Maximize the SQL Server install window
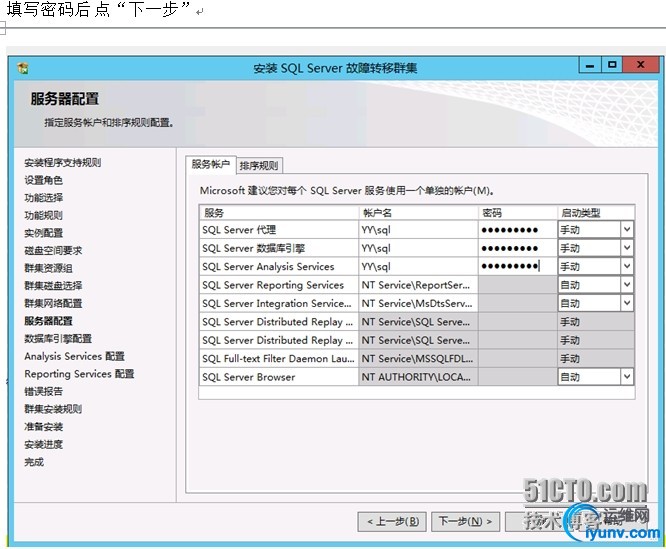Viewport: 666px width, 549px height. tap(612, 65)
